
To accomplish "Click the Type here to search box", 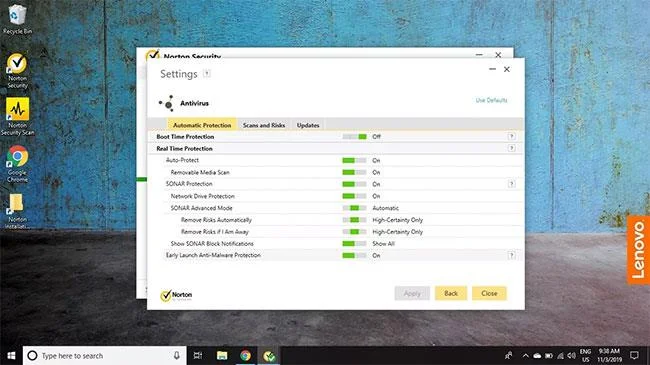I will pyautogui.click(x=104, y=355).
